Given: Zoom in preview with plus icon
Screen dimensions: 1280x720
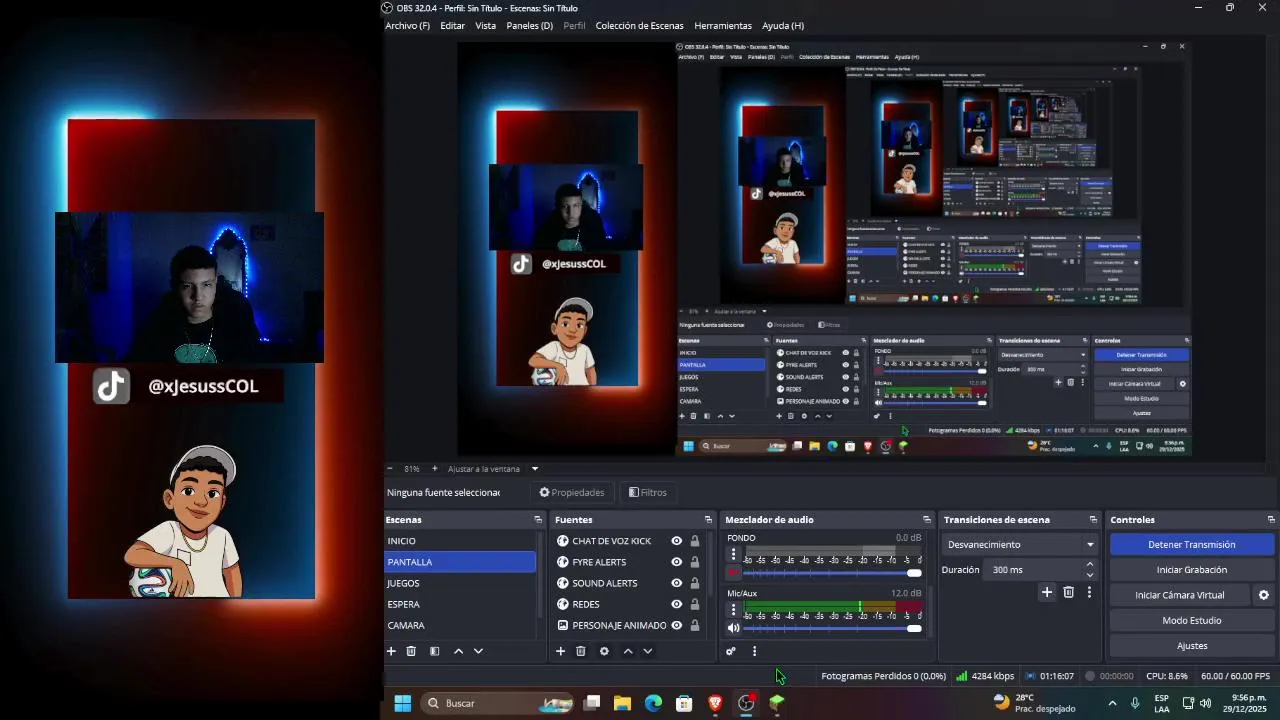Looking at the screenshot, I should [x=434, y=468].
